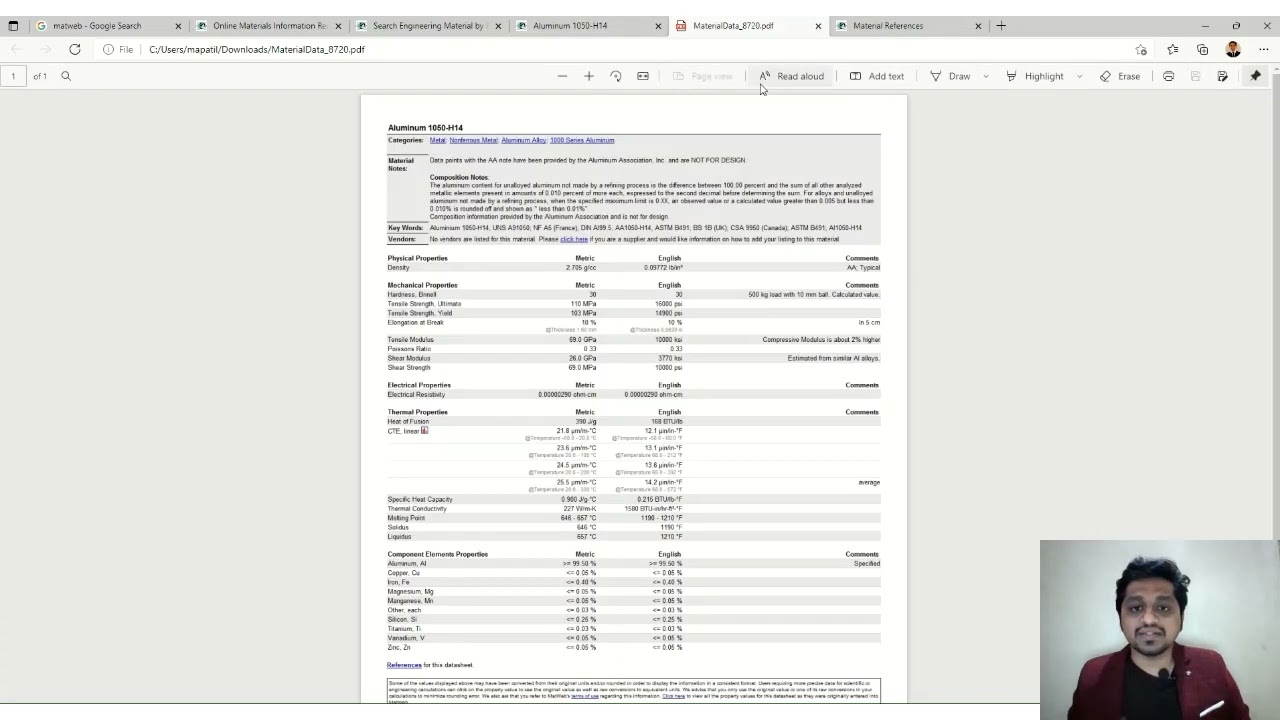Expand Highlight color options arrow
The width and height of the screenshot is (1280, 720).
1079,76
